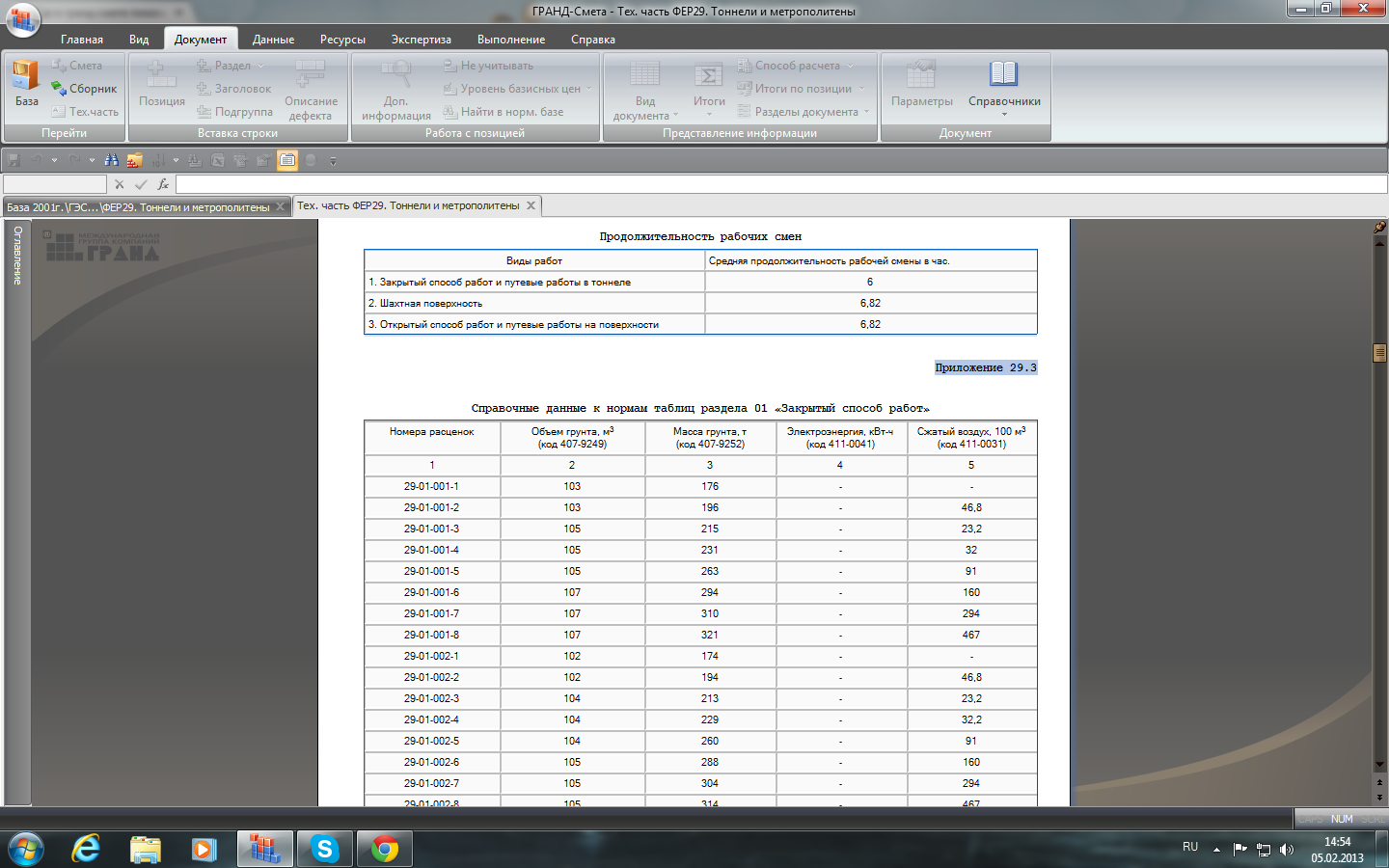The image size is (1389, 868).
Task: Click the binoculars search icon
Action: coord(112,160)
